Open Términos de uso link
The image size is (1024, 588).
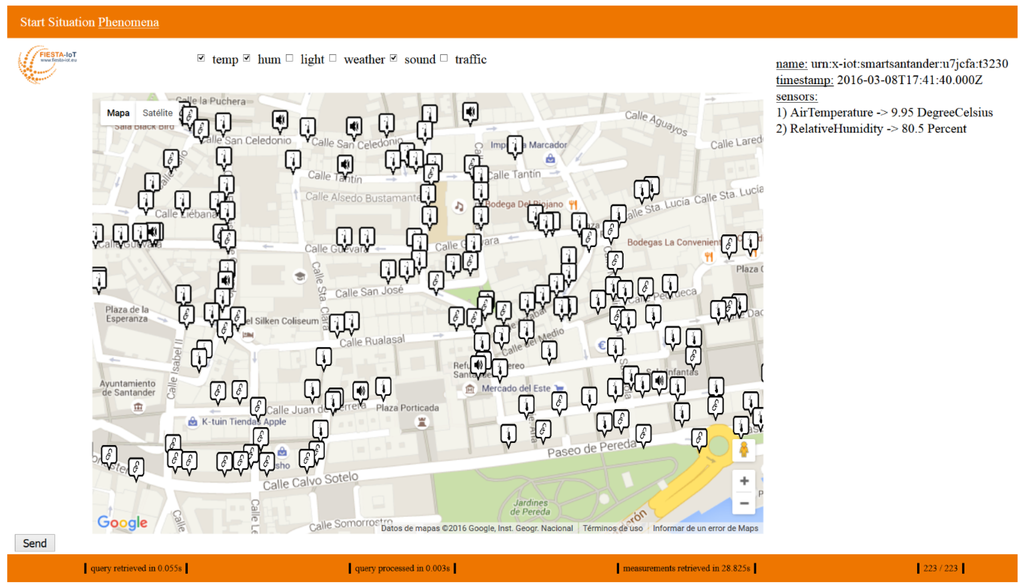[x=613, y=528]
